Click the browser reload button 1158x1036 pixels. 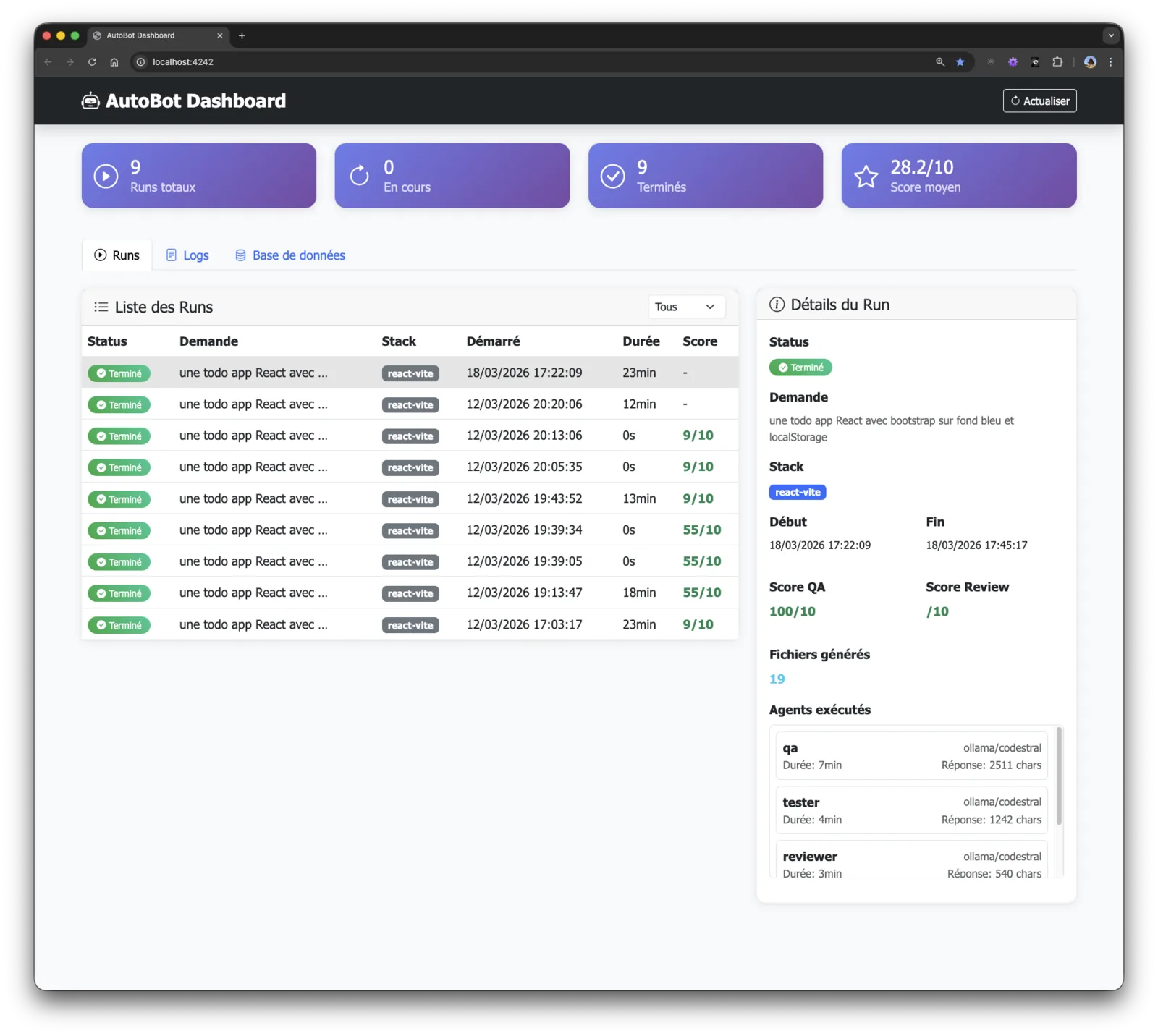(x=92, y=62)
